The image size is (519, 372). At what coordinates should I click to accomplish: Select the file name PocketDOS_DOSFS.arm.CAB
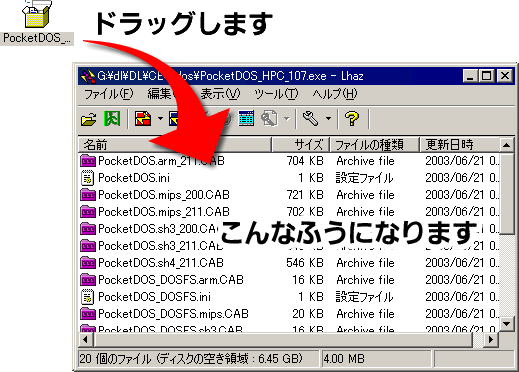pos(171,280)
